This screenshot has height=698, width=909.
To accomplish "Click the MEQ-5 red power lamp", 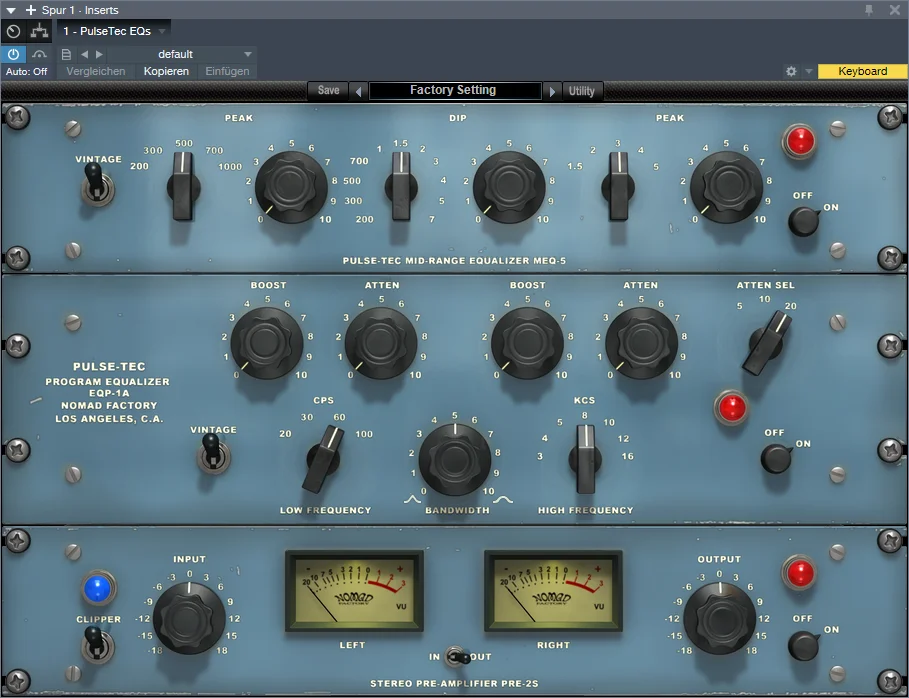I will pos(800,141).
